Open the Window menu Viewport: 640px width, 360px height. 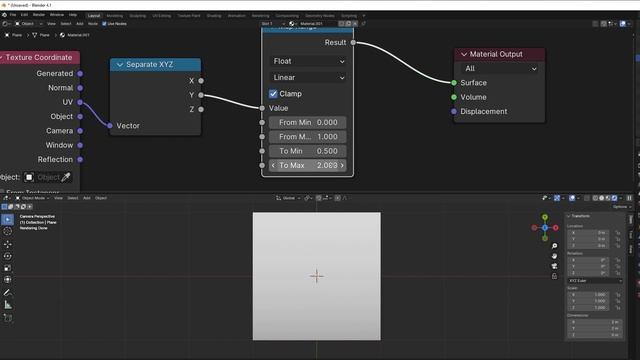tap(57, 15)
